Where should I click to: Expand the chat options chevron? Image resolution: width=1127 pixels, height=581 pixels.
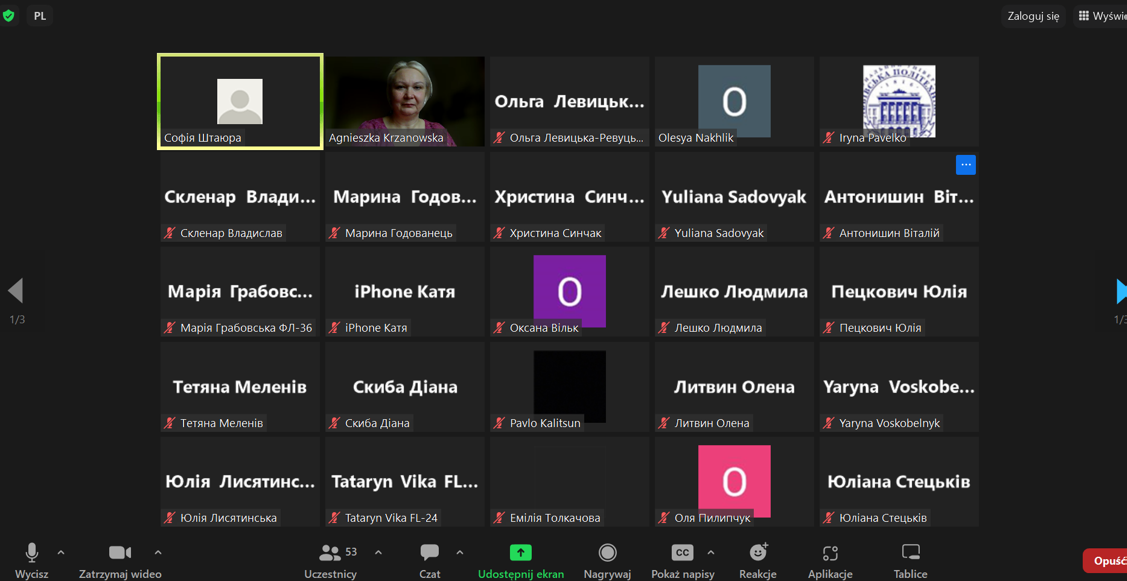pyautogui.click(x=460, y=552)
